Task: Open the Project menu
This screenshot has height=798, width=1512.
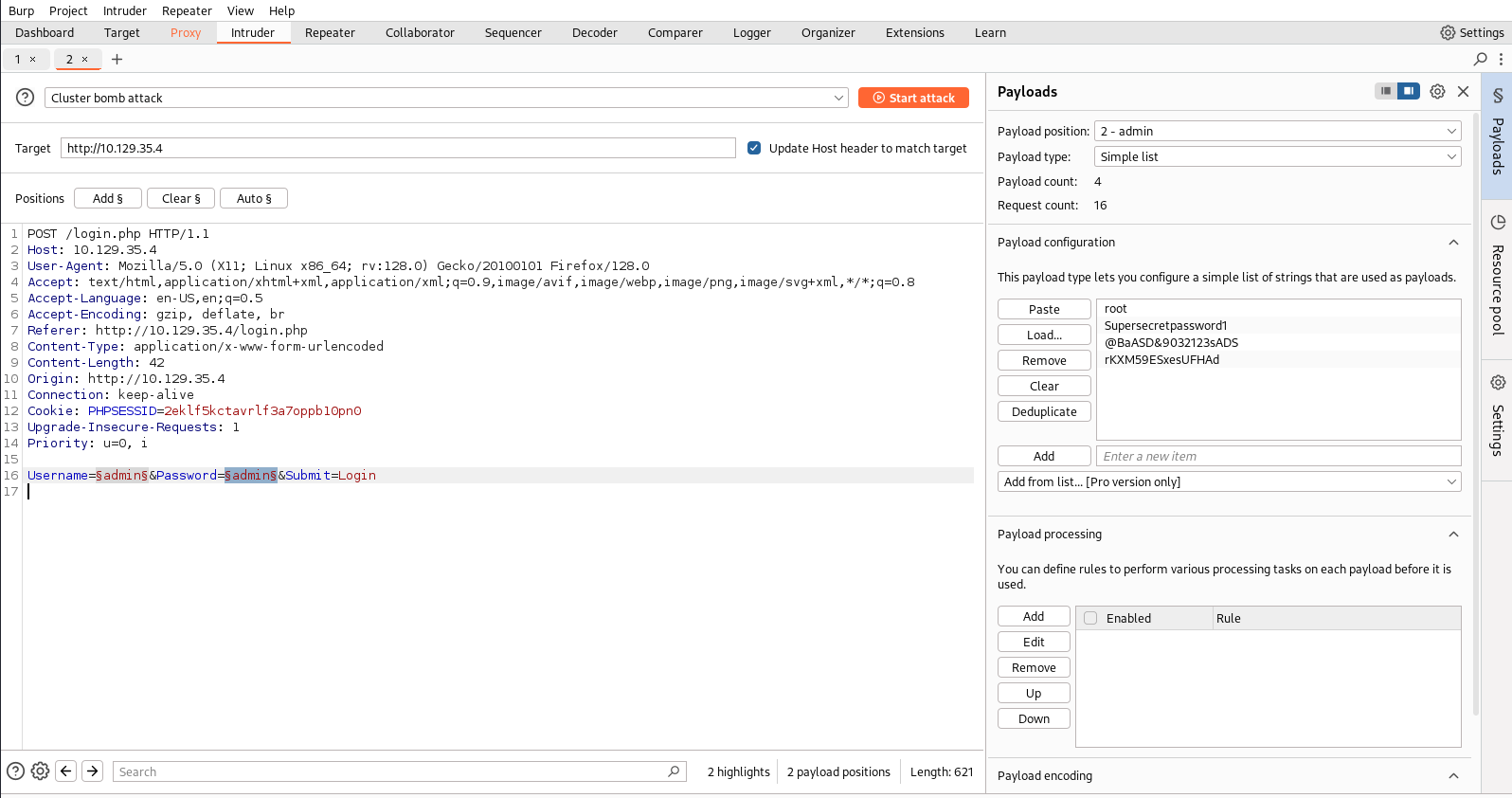Action: click(x=68, y=10)
